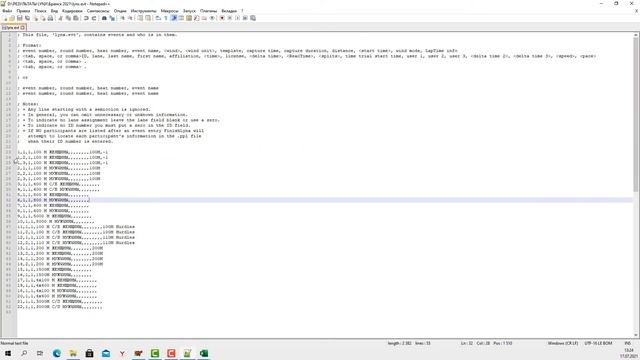Open Find with the binoculars icon

pyautogui.click(x=104, y=18)
